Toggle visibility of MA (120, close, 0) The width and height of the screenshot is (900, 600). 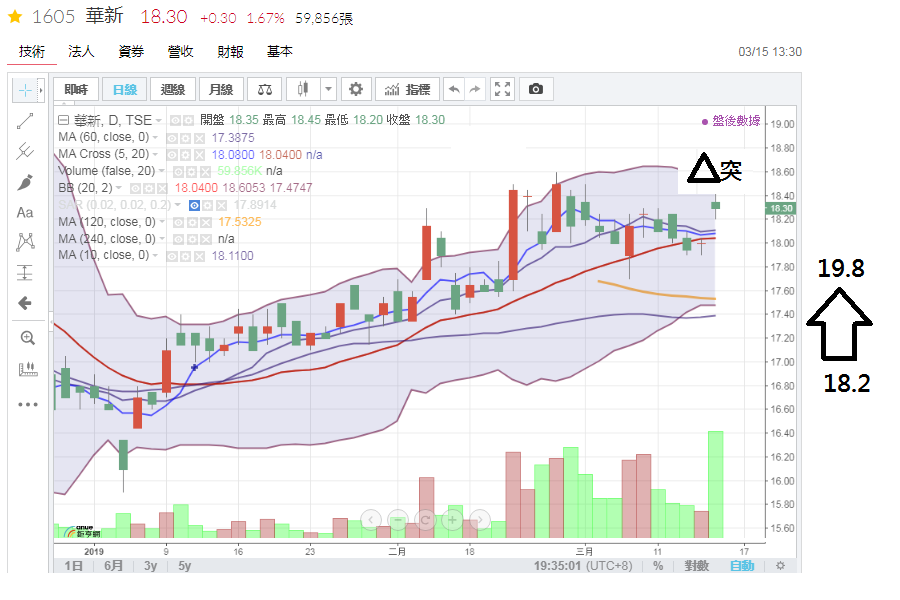point(179,222)
